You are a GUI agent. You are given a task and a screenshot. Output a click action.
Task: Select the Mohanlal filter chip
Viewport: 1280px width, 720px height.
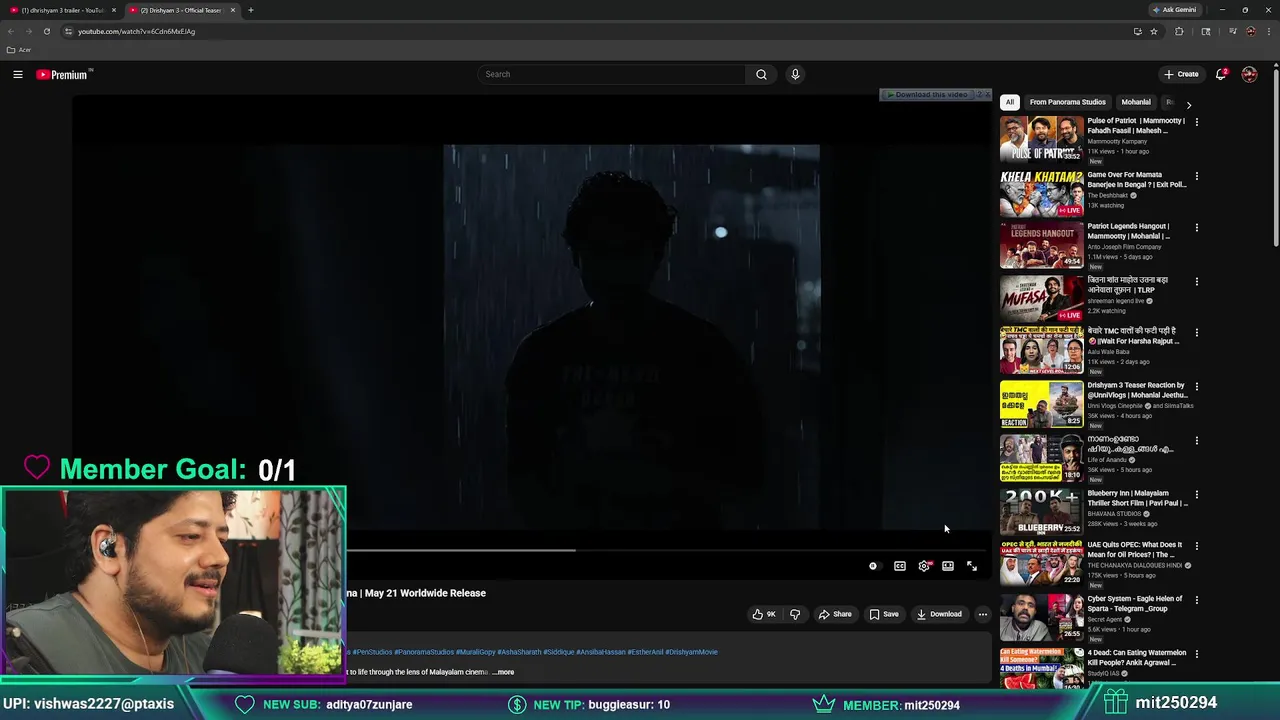pyautogui.click(x=1136, y=102)
